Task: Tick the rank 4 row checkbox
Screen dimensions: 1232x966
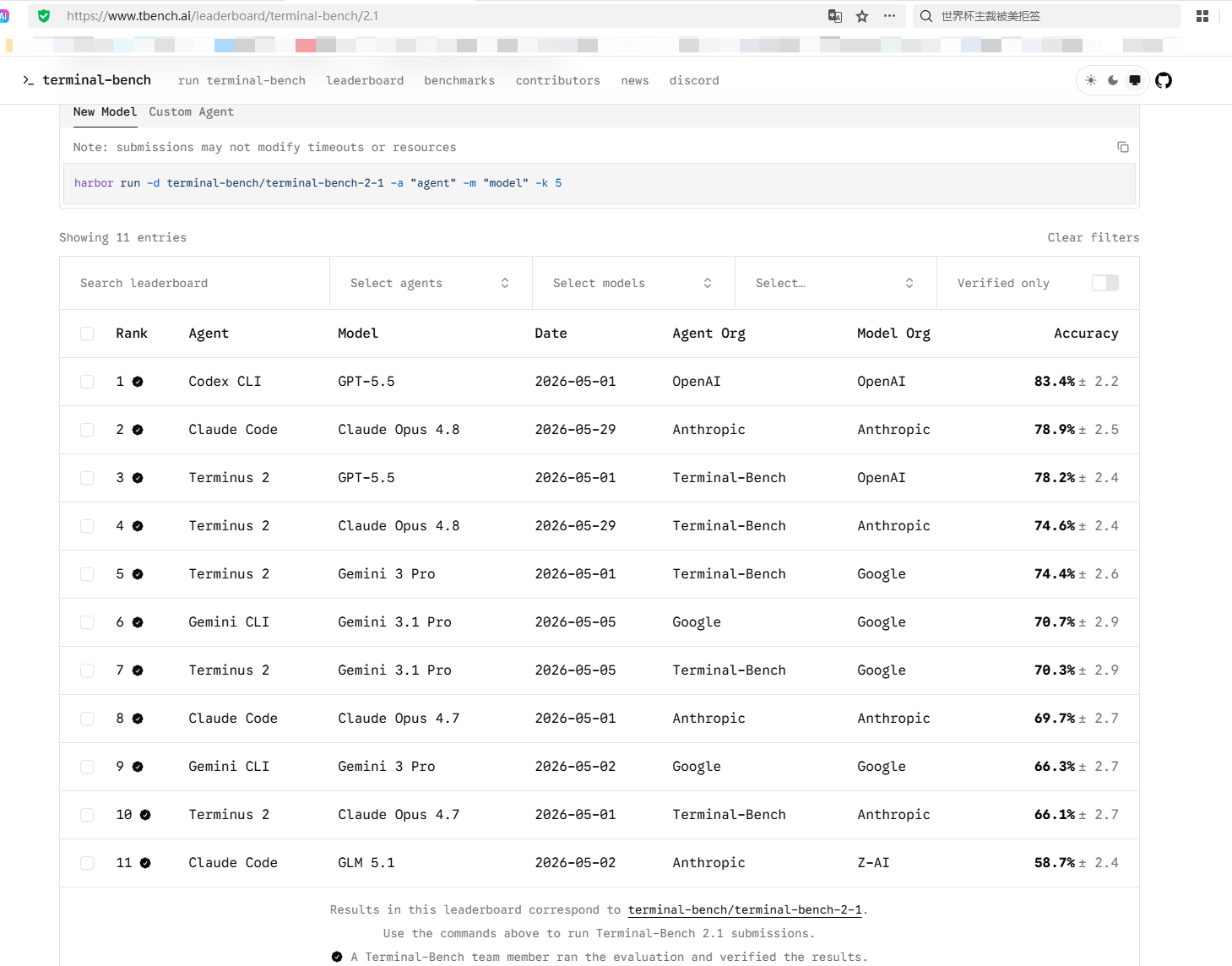Action: (x=87, y=526)
